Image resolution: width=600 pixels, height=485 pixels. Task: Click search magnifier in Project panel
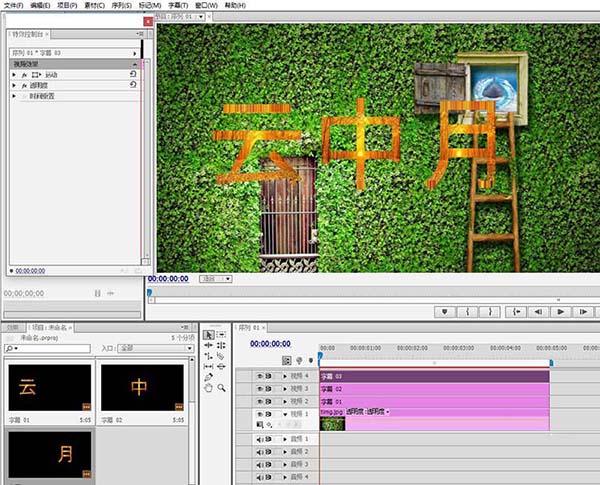point(10,348)
